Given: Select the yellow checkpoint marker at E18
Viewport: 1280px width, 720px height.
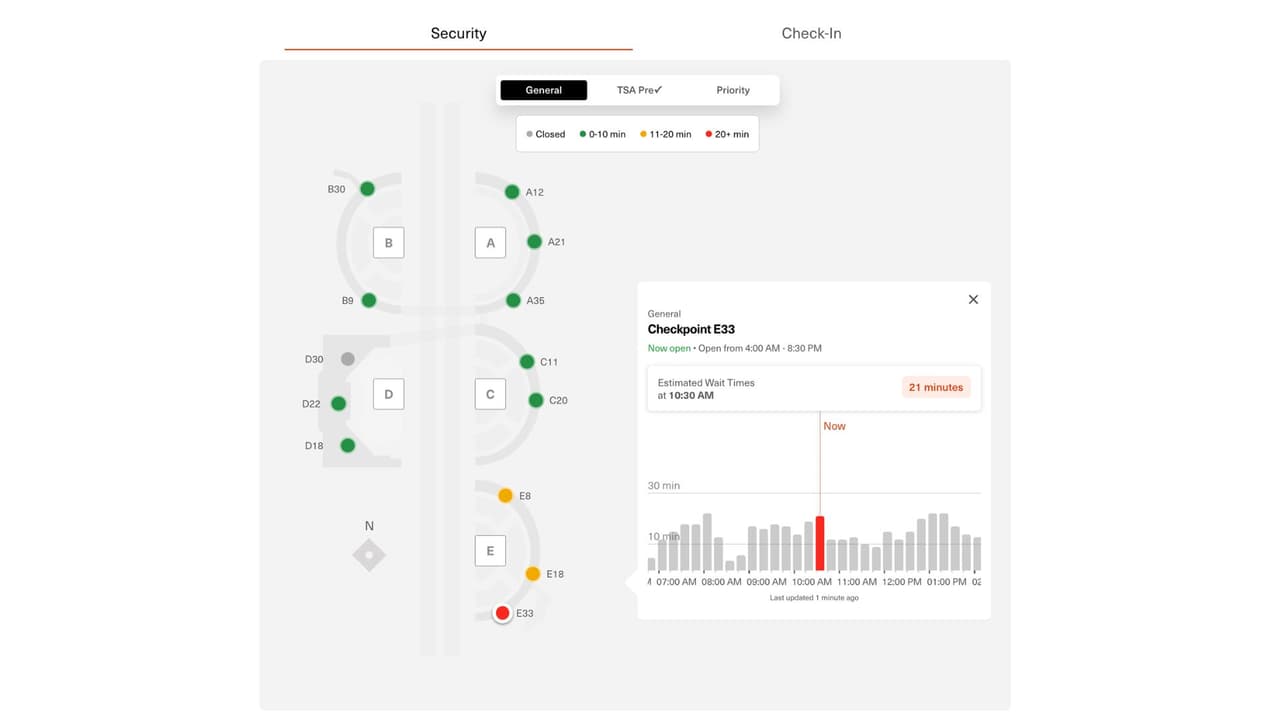Looking at the screenshot, I should coord(533,573).
